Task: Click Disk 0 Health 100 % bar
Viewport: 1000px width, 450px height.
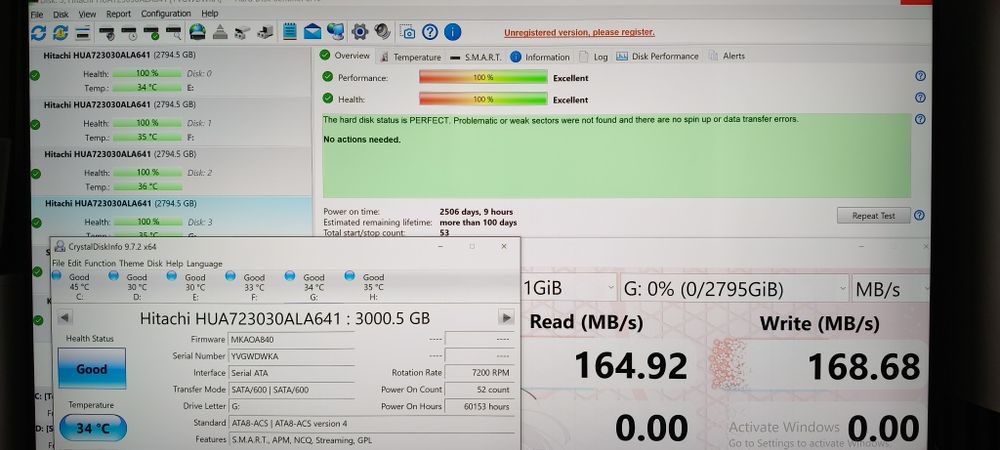Action: [x=147, y=73]
